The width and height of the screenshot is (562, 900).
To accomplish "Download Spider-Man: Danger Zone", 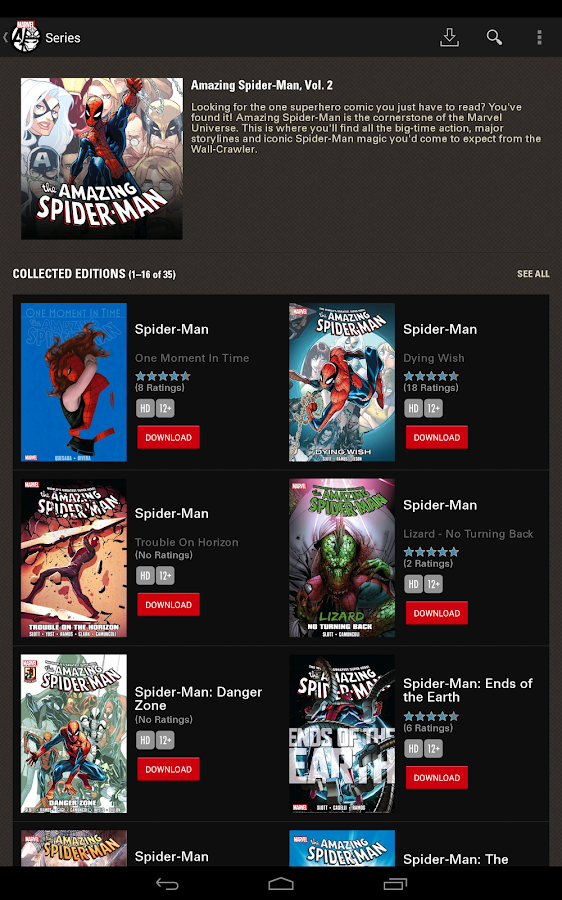I will coord(168,769).
